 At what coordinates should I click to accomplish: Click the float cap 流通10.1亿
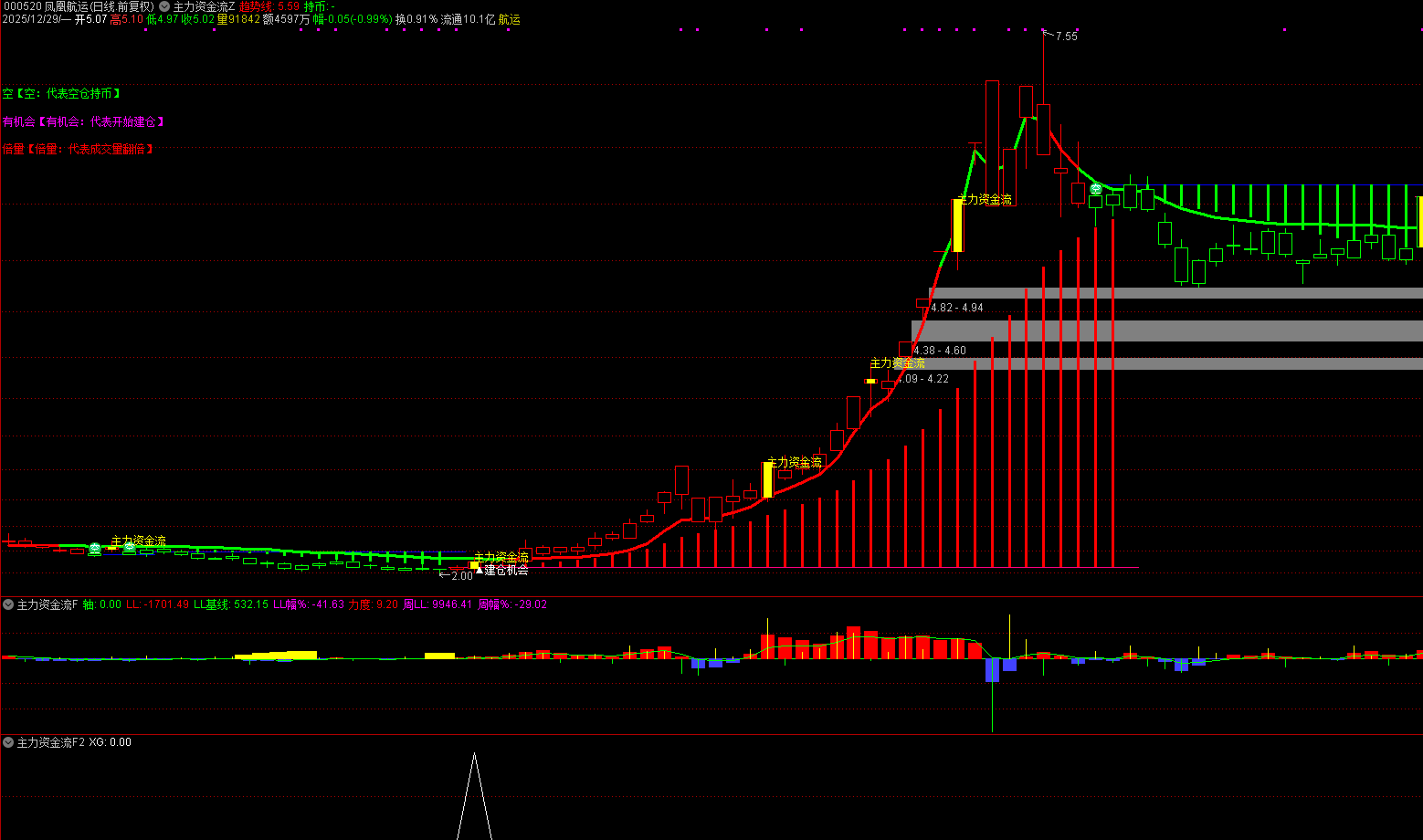[468, 19]
